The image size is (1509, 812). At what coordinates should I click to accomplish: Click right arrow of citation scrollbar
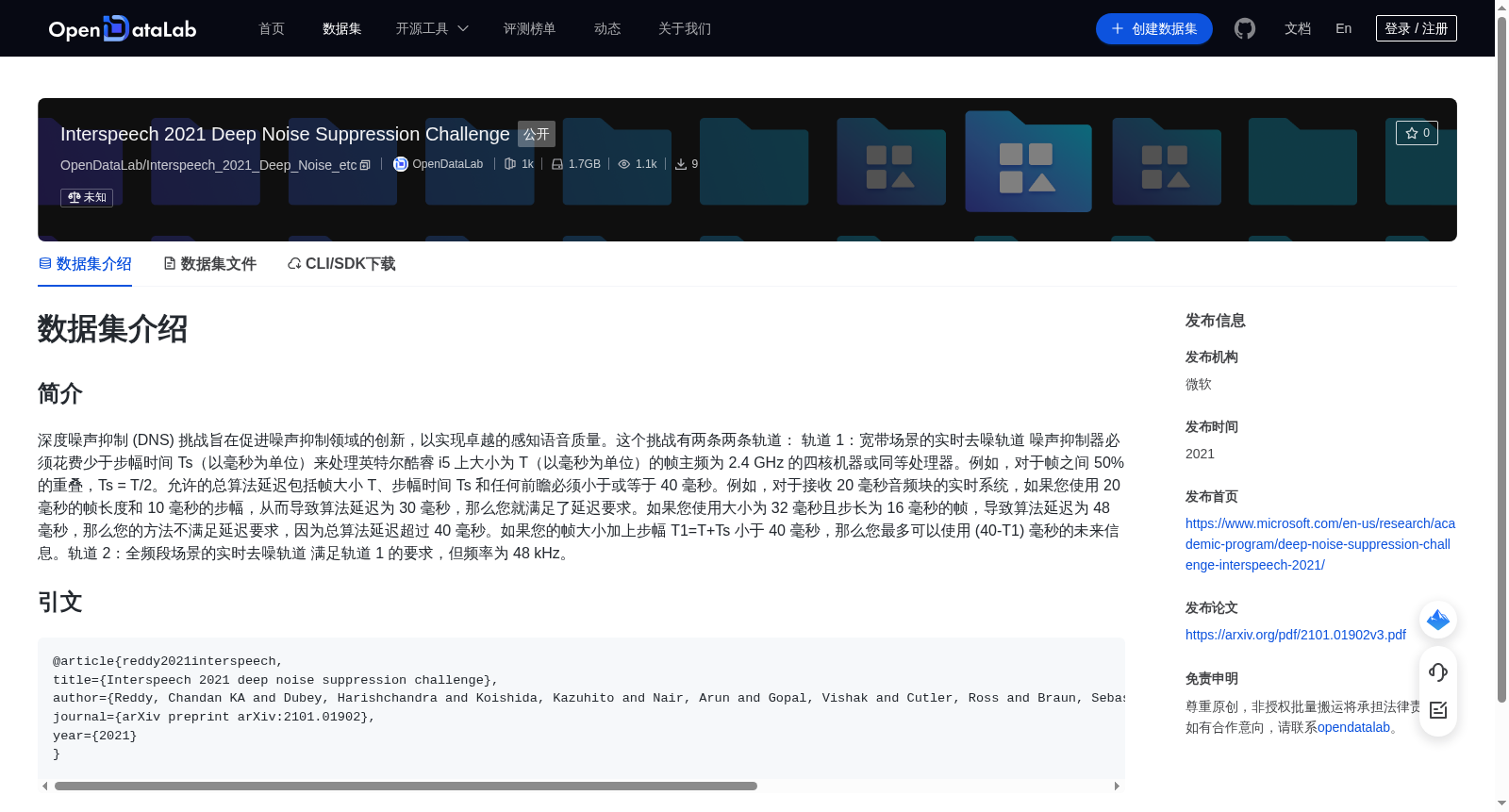point(1117,786)
